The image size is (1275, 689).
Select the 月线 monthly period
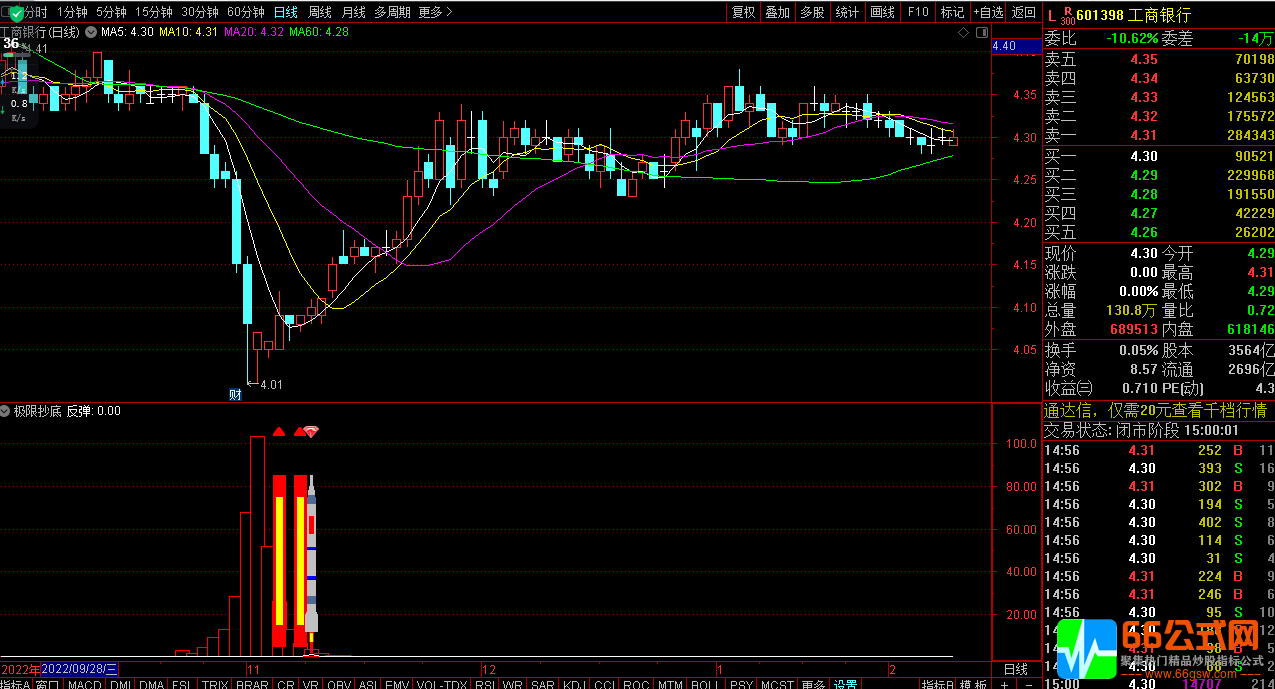(x=353, y=12)
